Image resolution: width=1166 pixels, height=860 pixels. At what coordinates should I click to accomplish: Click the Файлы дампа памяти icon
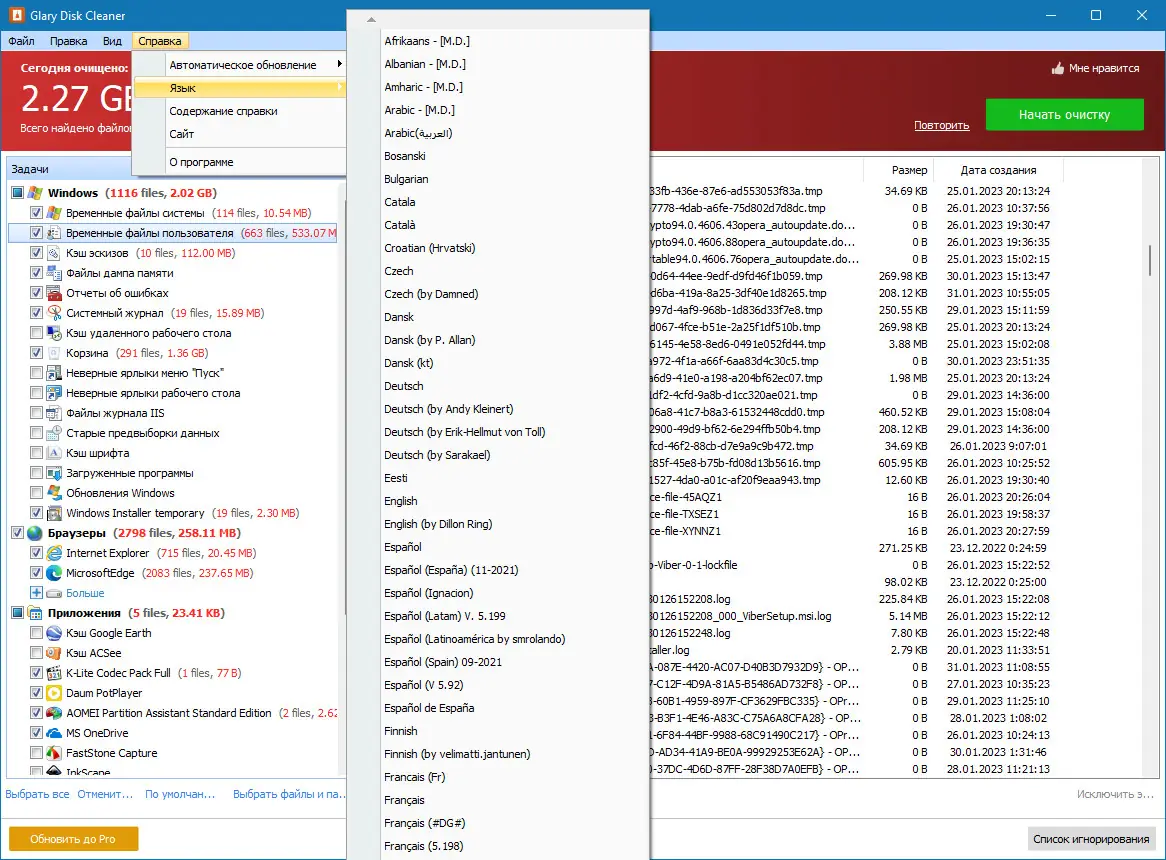pos(54,273)
